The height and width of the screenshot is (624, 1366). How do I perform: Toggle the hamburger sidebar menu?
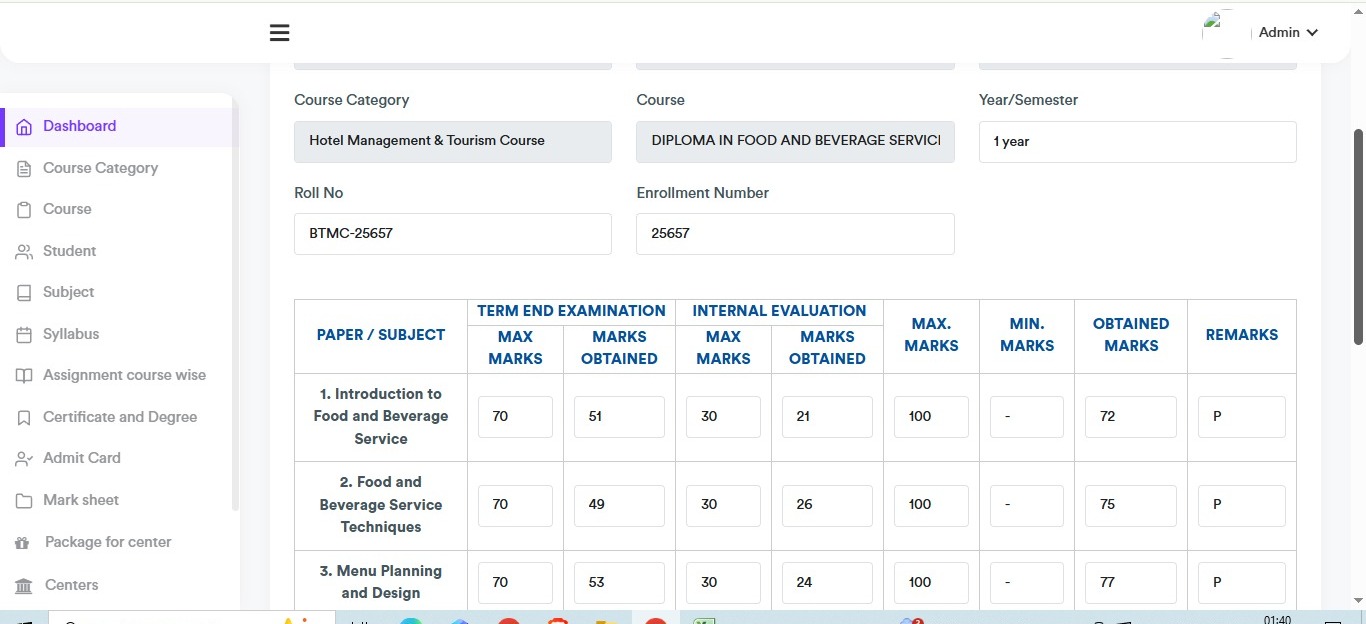pyautogui.click(x=280, y=33)
